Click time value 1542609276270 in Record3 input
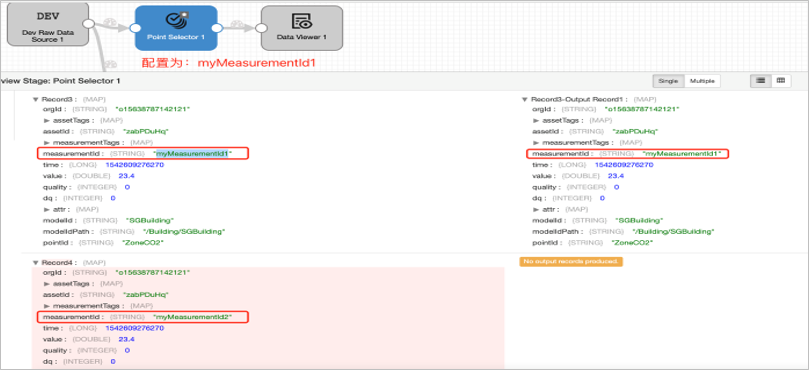 135,165
